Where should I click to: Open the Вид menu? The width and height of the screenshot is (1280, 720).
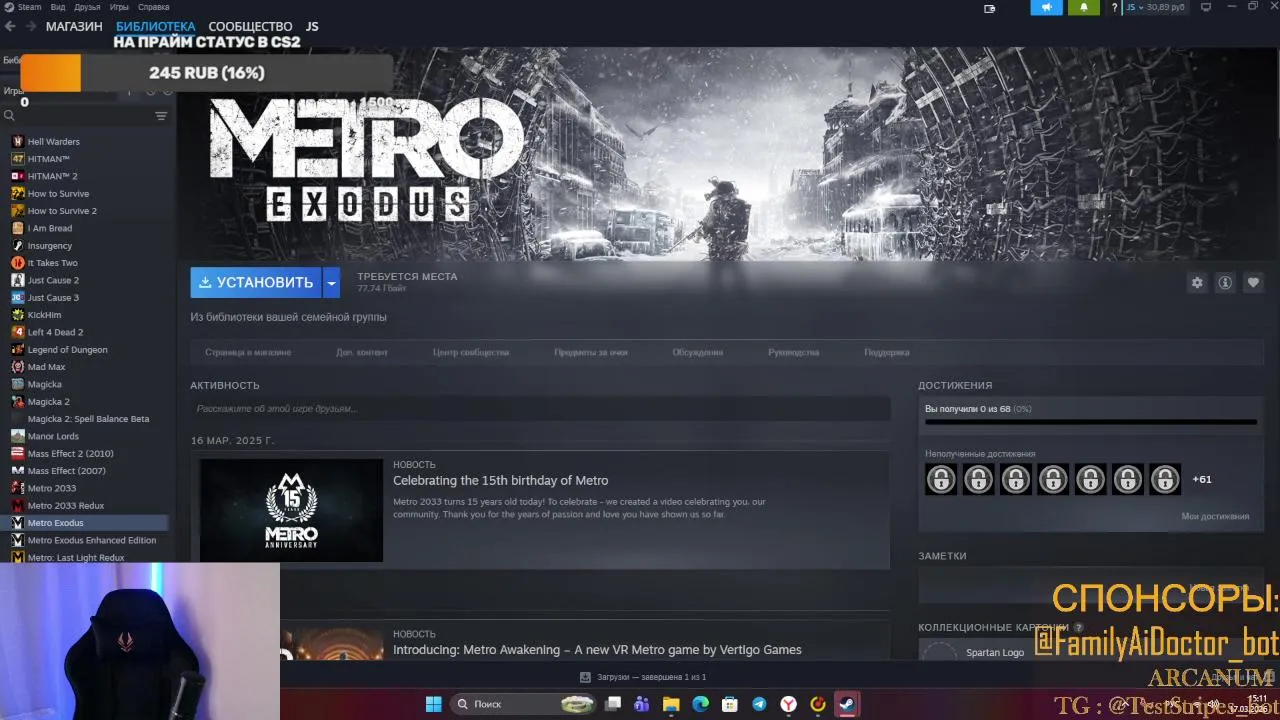[x=59, y=7]
